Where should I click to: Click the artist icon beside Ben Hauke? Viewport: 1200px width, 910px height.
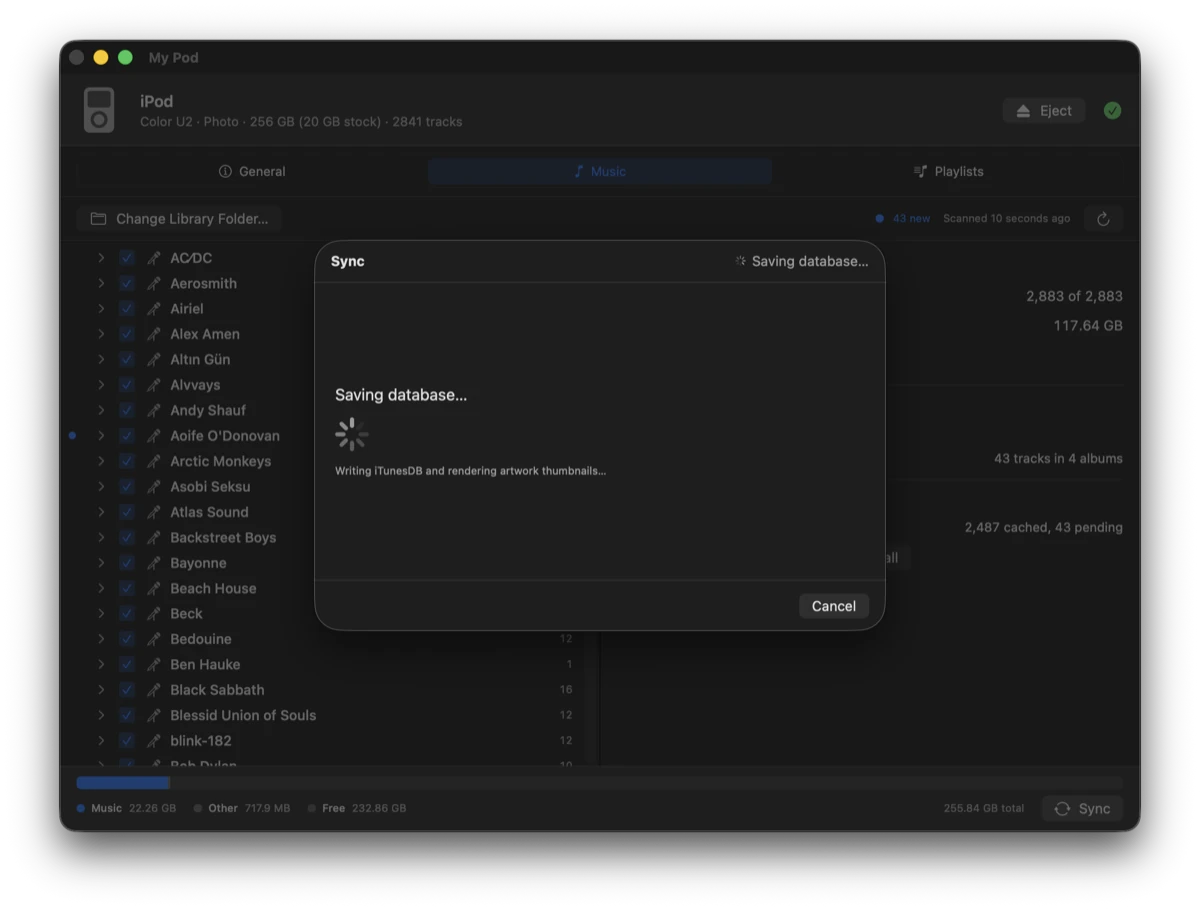click(x=154, y=664)
